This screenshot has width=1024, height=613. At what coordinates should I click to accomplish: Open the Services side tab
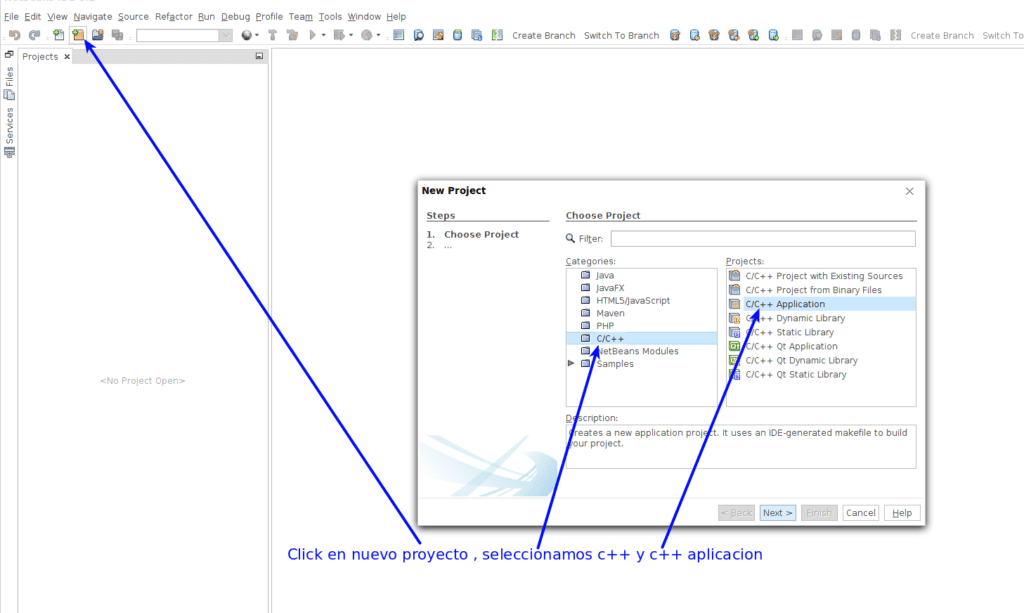point(9,132)
